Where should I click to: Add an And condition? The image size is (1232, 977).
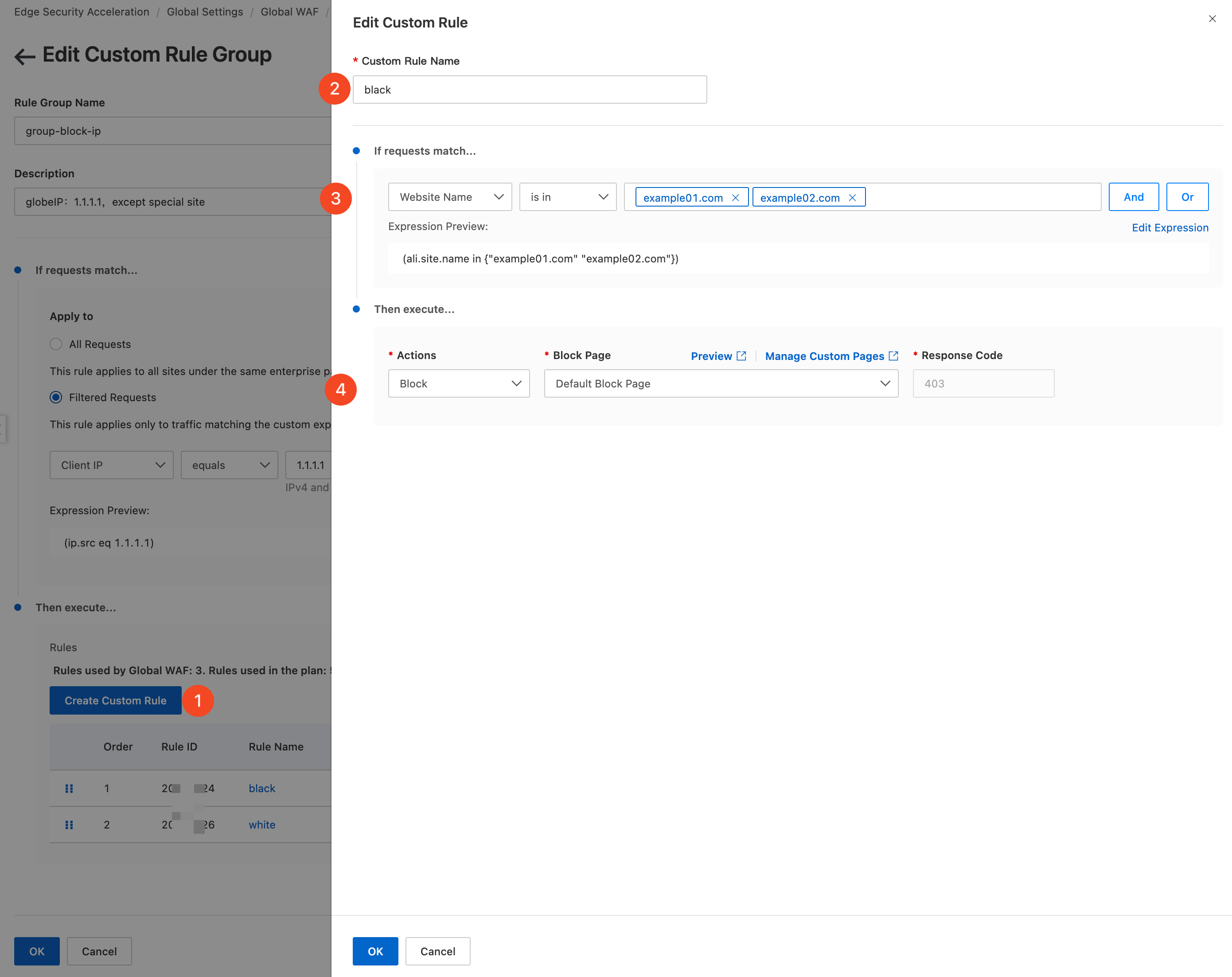click(x=1133, y=197)
